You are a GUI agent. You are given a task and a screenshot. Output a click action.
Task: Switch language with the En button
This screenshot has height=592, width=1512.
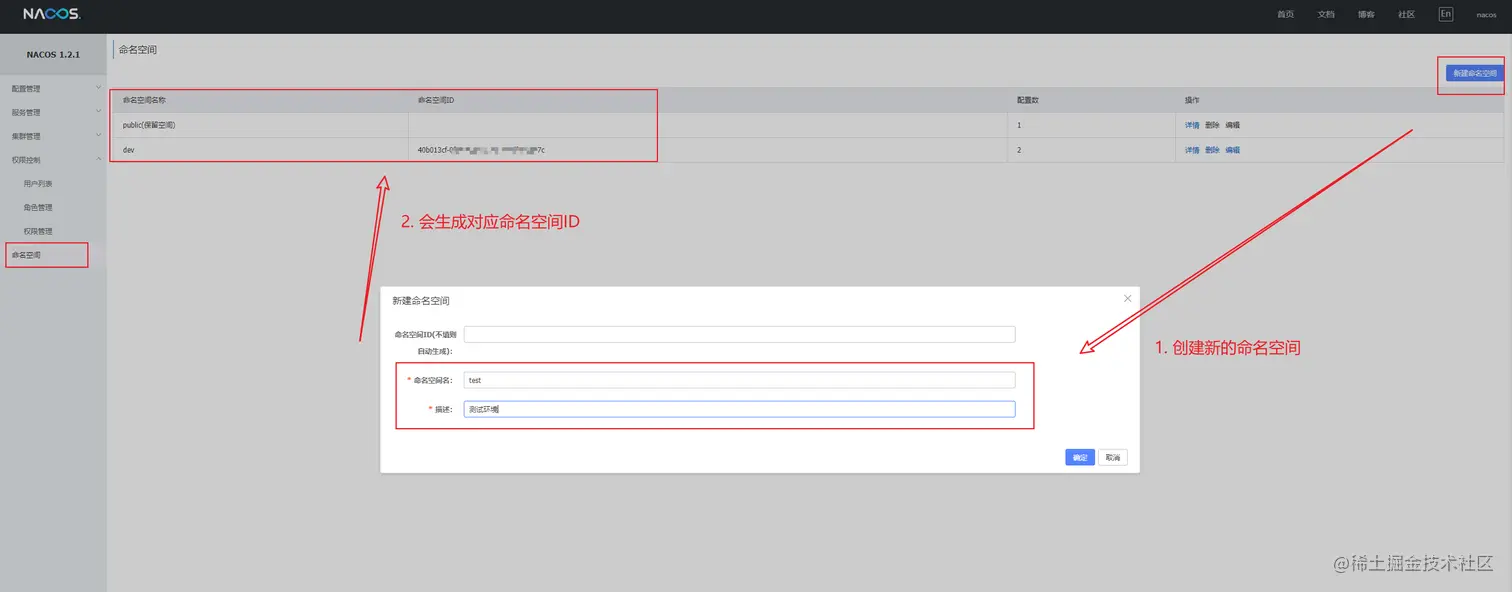1446,14
